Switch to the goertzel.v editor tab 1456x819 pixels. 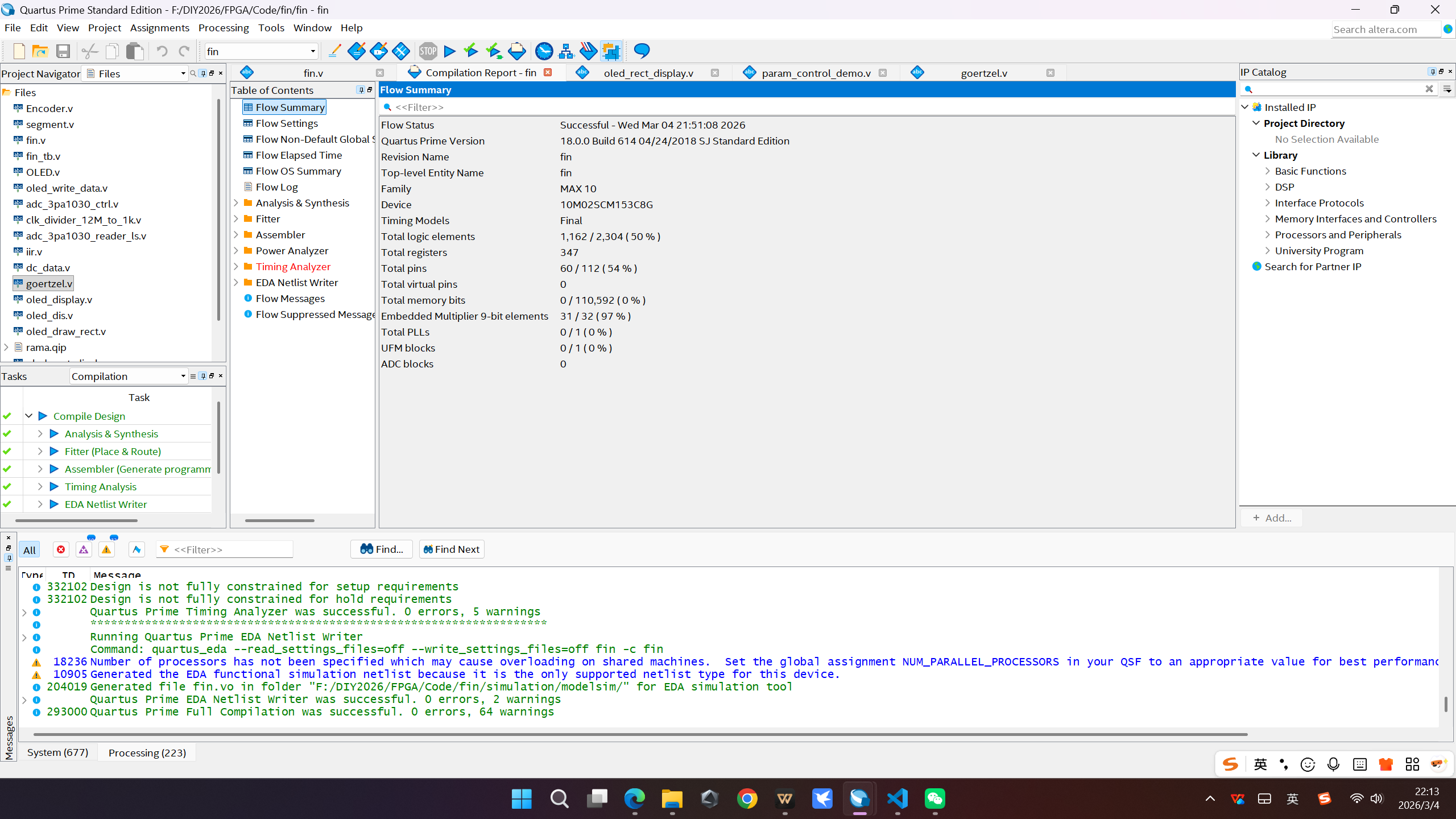tap(983, 73)
